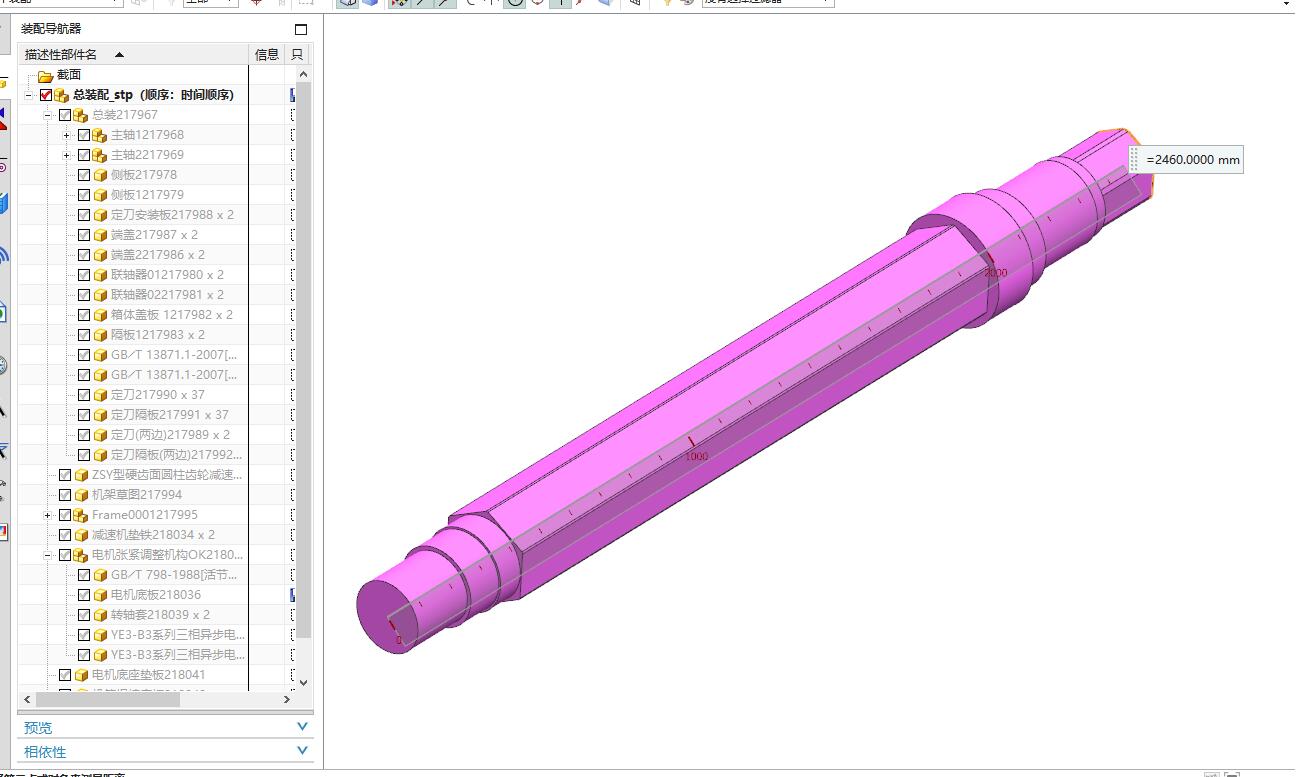Toggle the checkbox for 联轴器02217981 x 2
This screenshot has height=777, width=1296.
[x=84, y=295]
